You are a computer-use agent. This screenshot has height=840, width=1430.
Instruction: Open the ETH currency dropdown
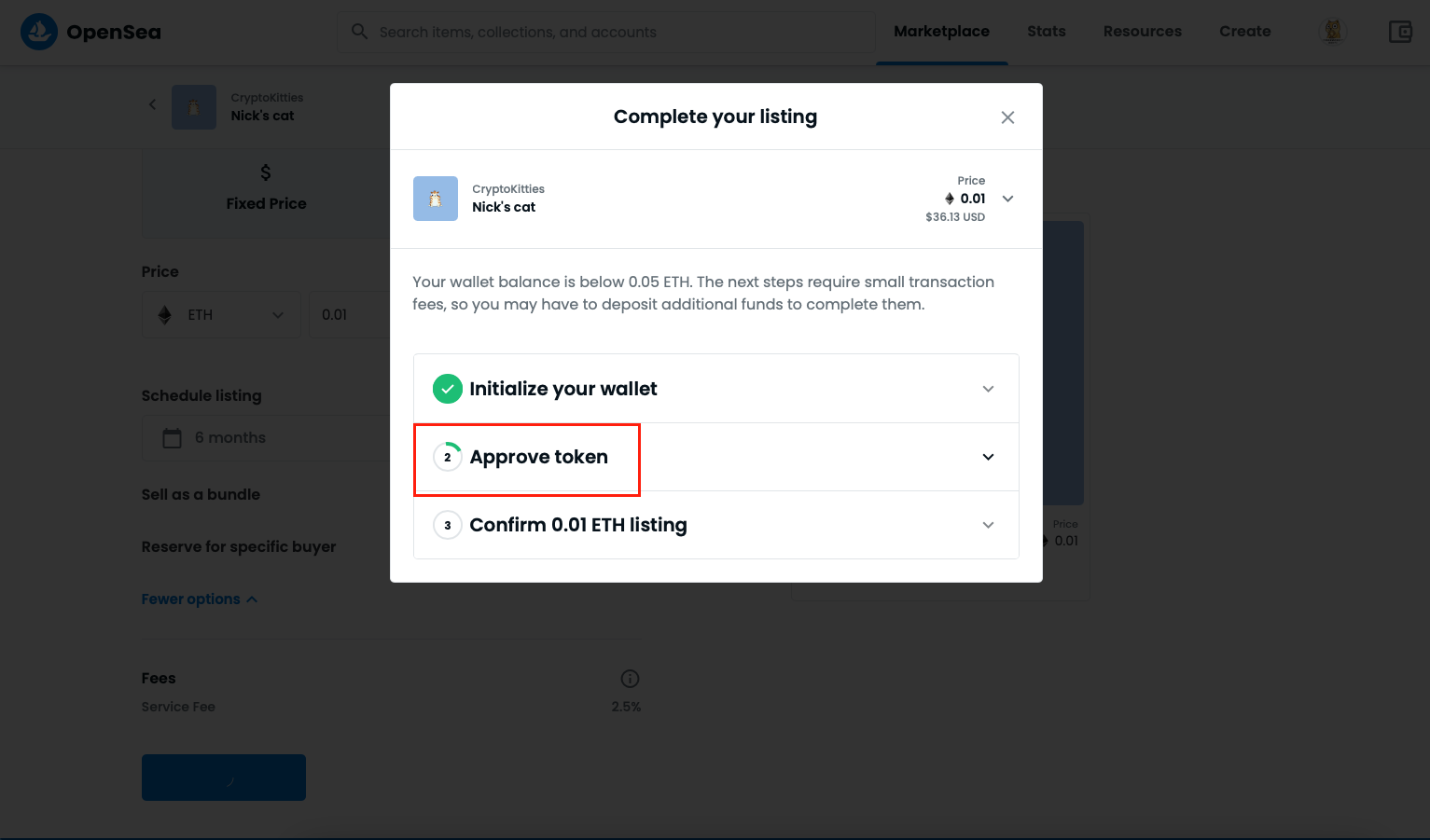[222, 315]
